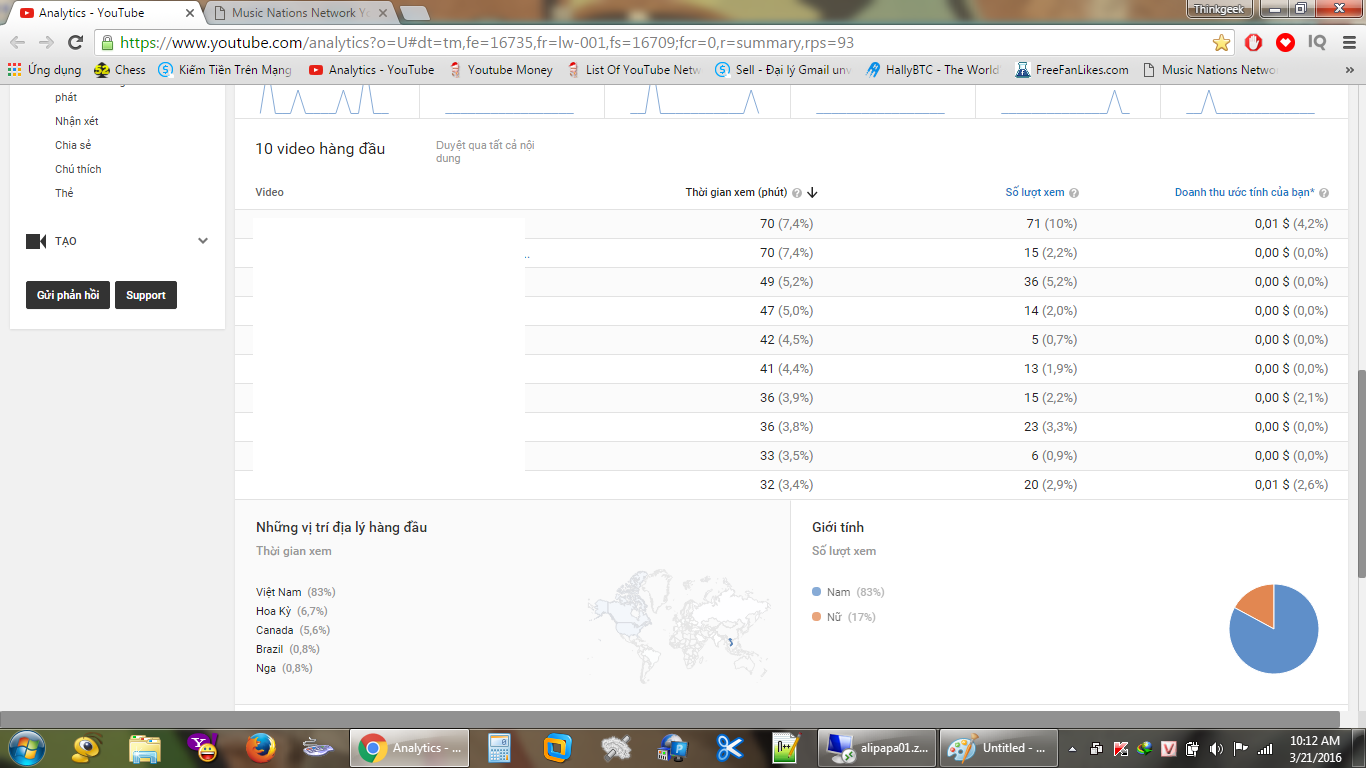
Task: Click the network signal tray icon
Action: coord(1265,748)
